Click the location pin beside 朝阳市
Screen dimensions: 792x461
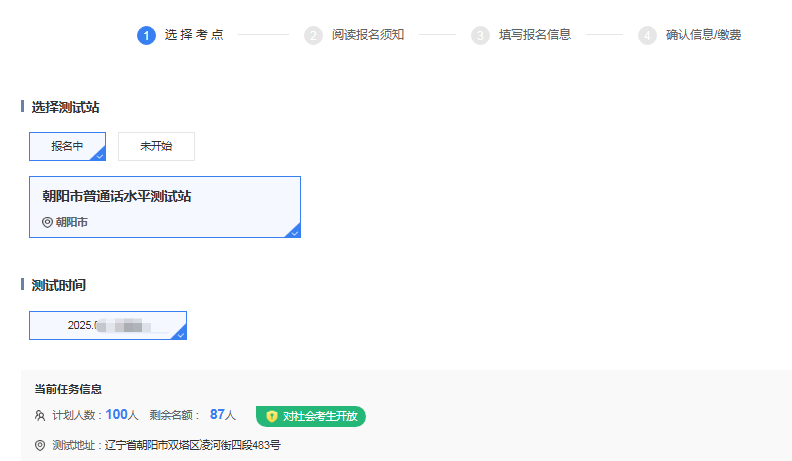pos(47,222)
